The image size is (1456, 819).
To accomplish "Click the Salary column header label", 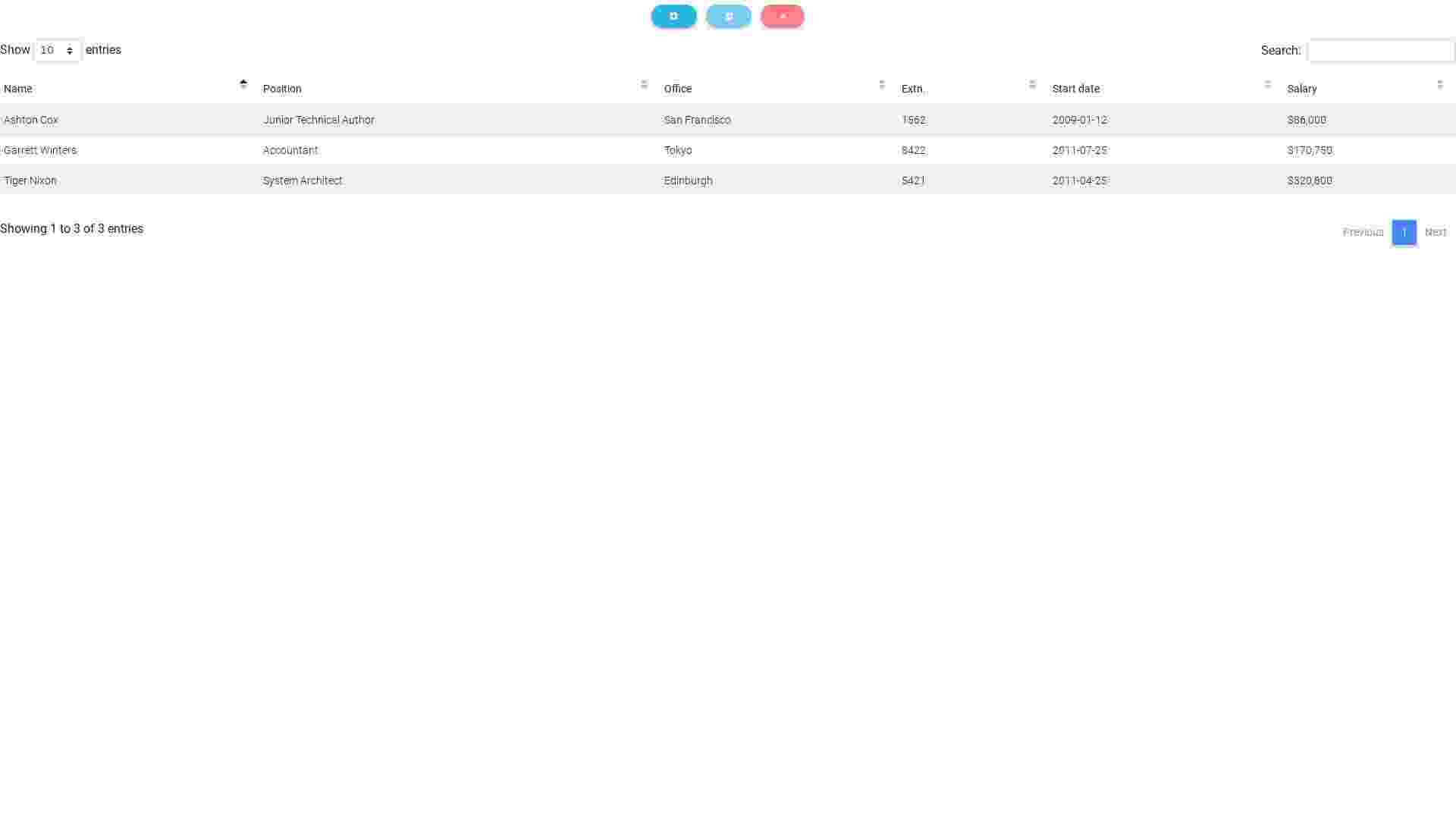I will tap(1301, 89).
